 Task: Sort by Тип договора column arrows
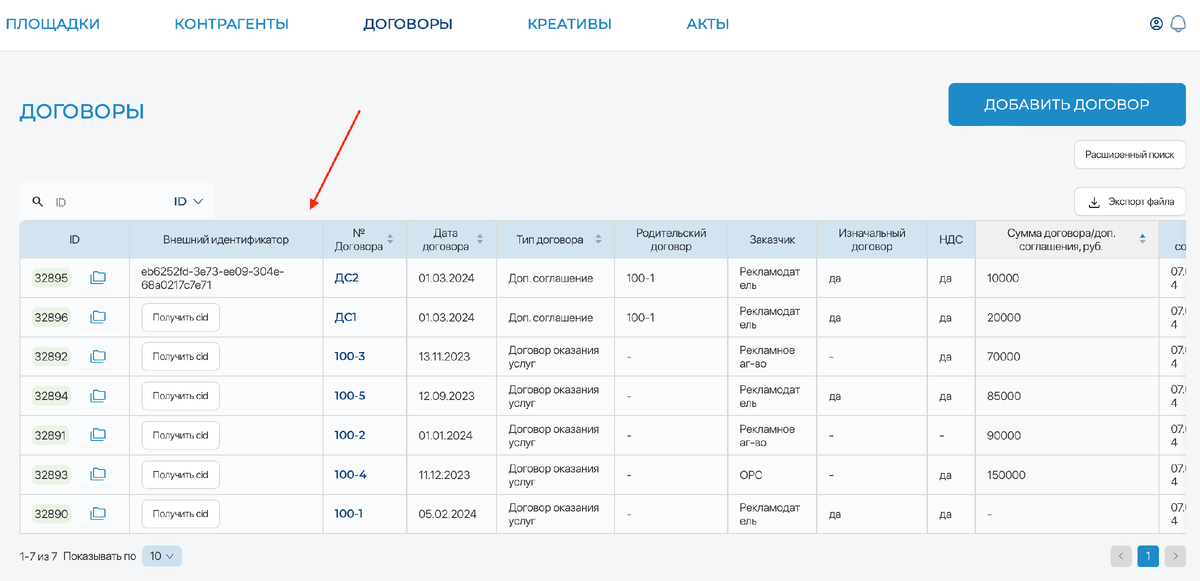[x=598, y=239]
